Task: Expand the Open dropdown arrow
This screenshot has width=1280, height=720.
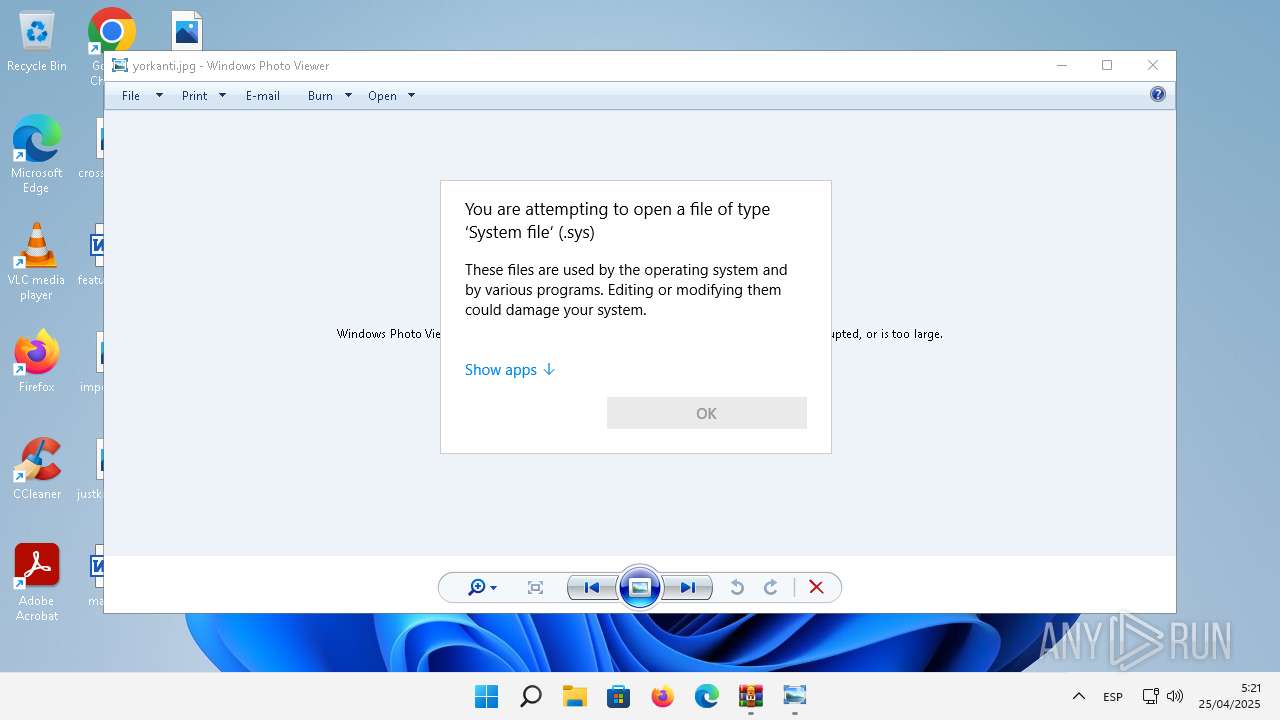Action: coord(411,96)
